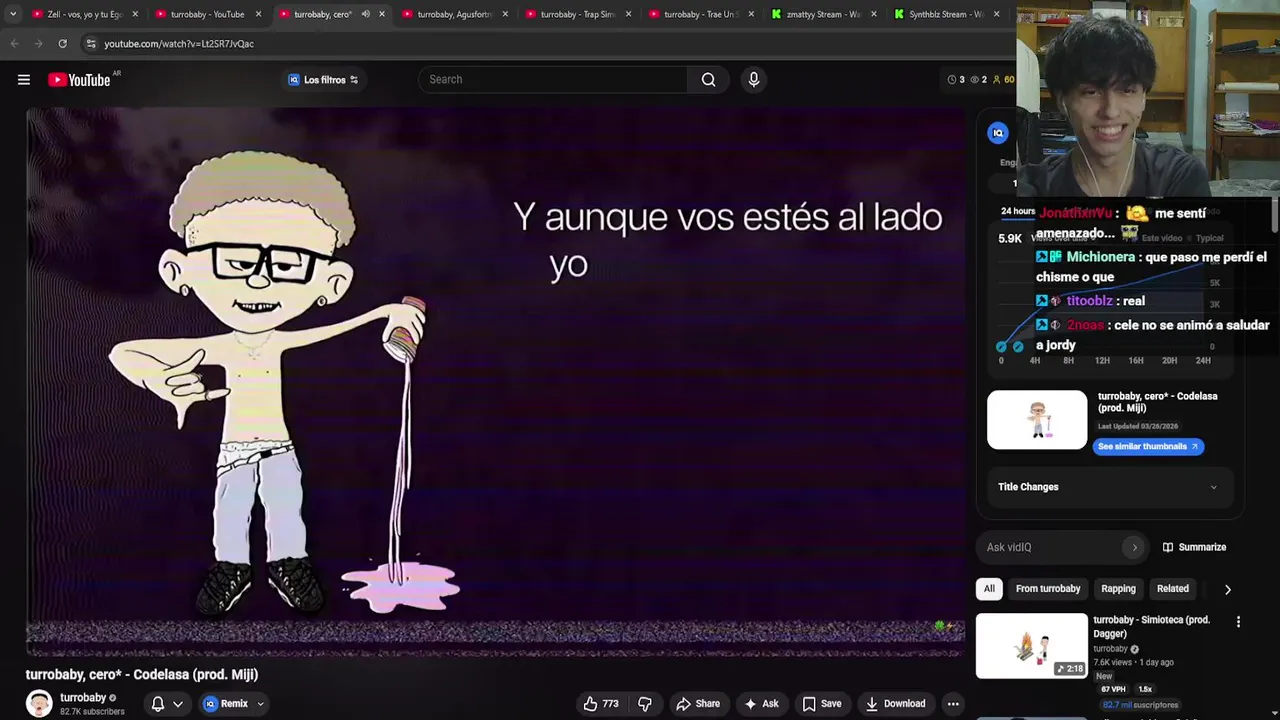This screenshot has width=1280, height=720.
Task: Close the 'Zell - vos, yo y tu Ego' tab
Action: coord(135,14)
